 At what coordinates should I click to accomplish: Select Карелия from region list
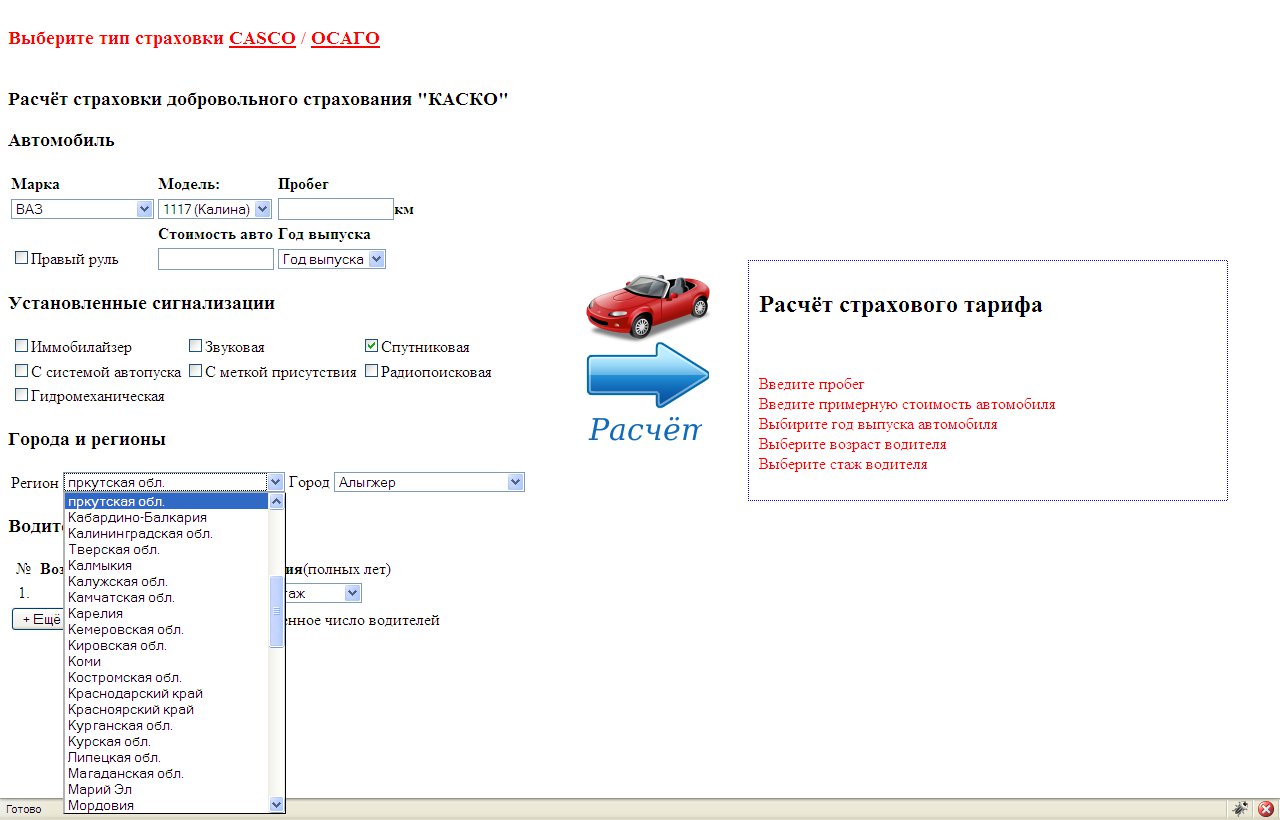pyautogui.click(x=167, y=614)
